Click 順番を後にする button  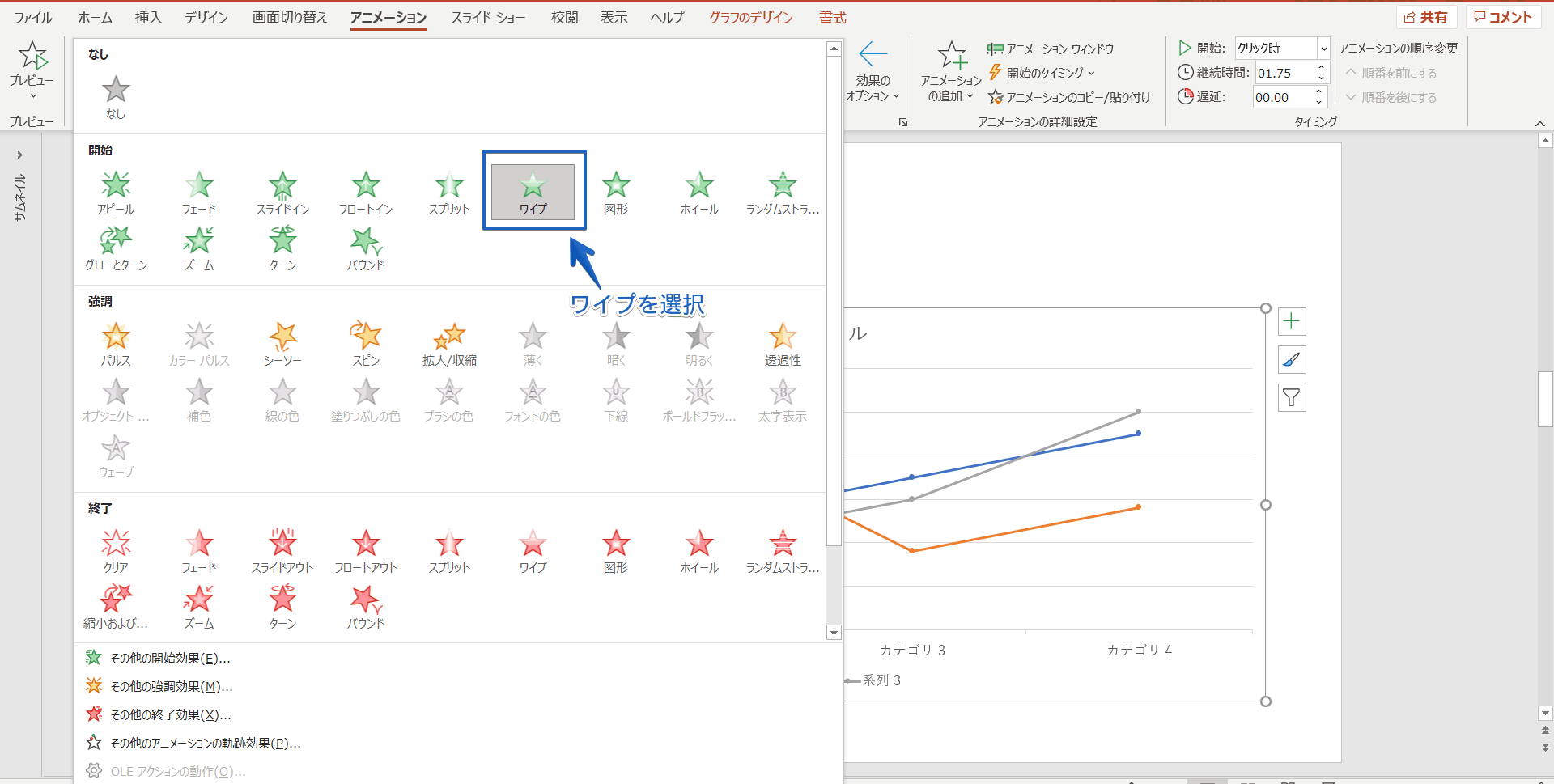point(1391,97)
